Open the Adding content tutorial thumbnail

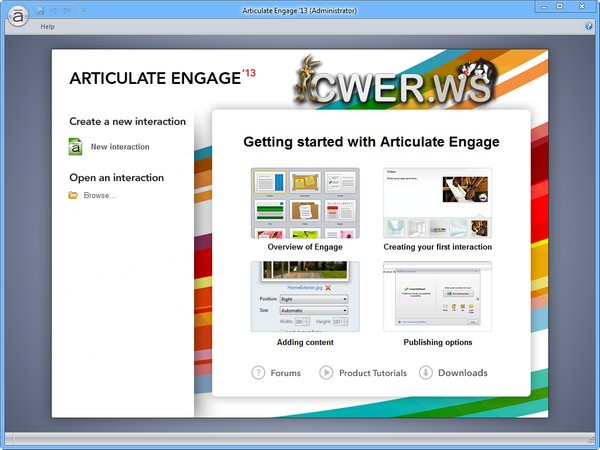tap(305, 297)
